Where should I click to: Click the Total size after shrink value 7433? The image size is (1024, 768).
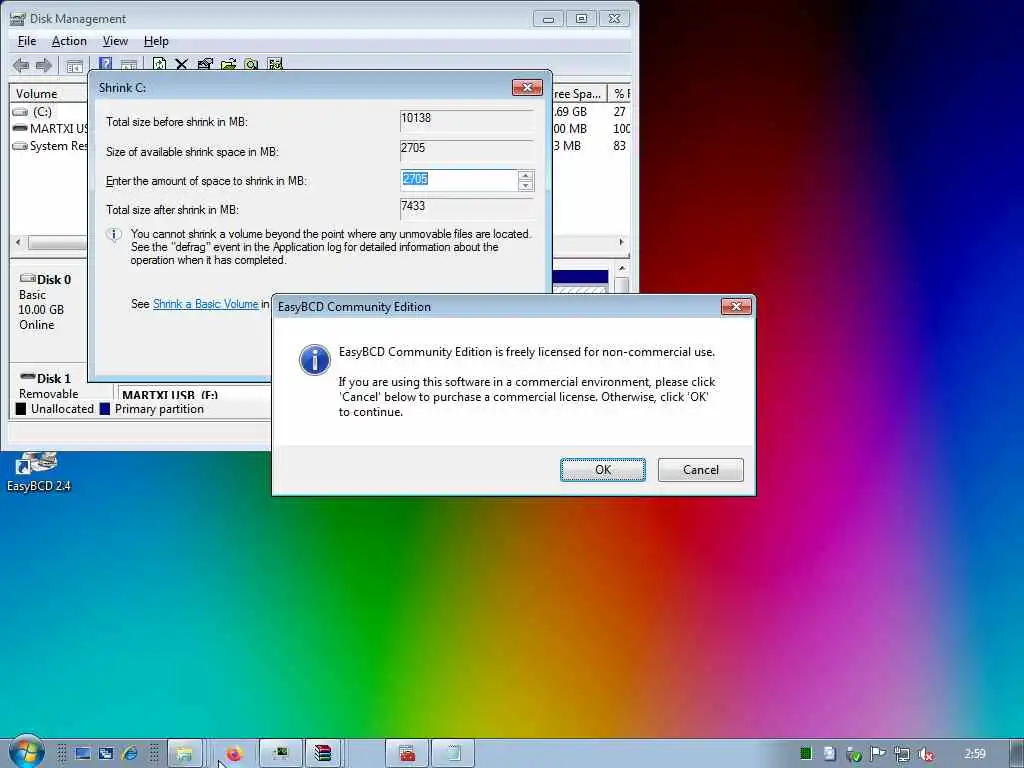click(x=466, y=207)
